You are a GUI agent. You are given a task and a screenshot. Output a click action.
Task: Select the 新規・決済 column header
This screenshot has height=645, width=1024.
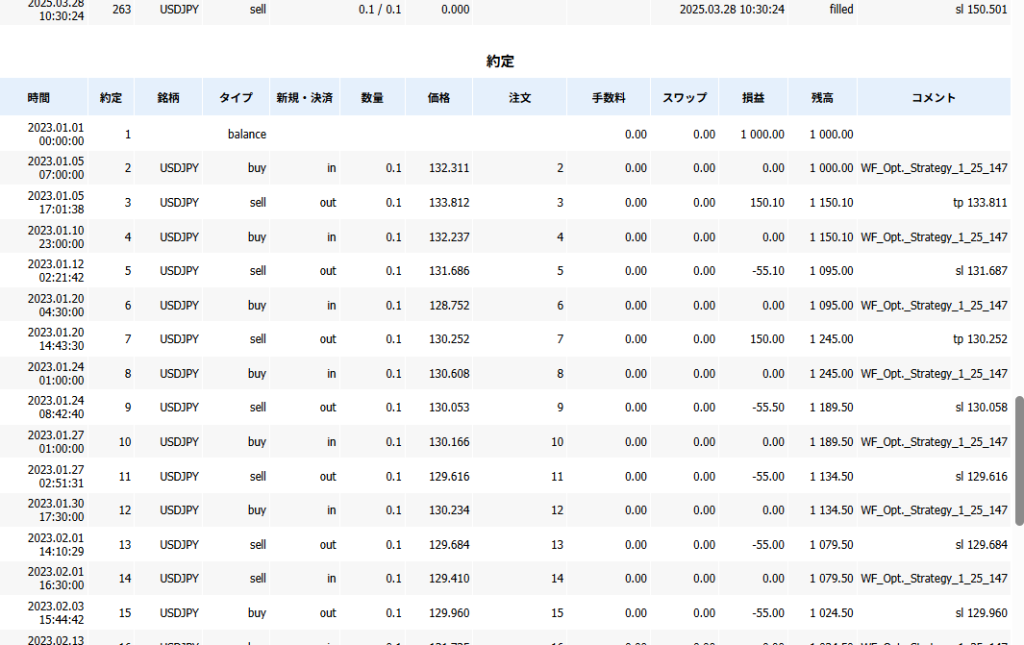(305, 98)
